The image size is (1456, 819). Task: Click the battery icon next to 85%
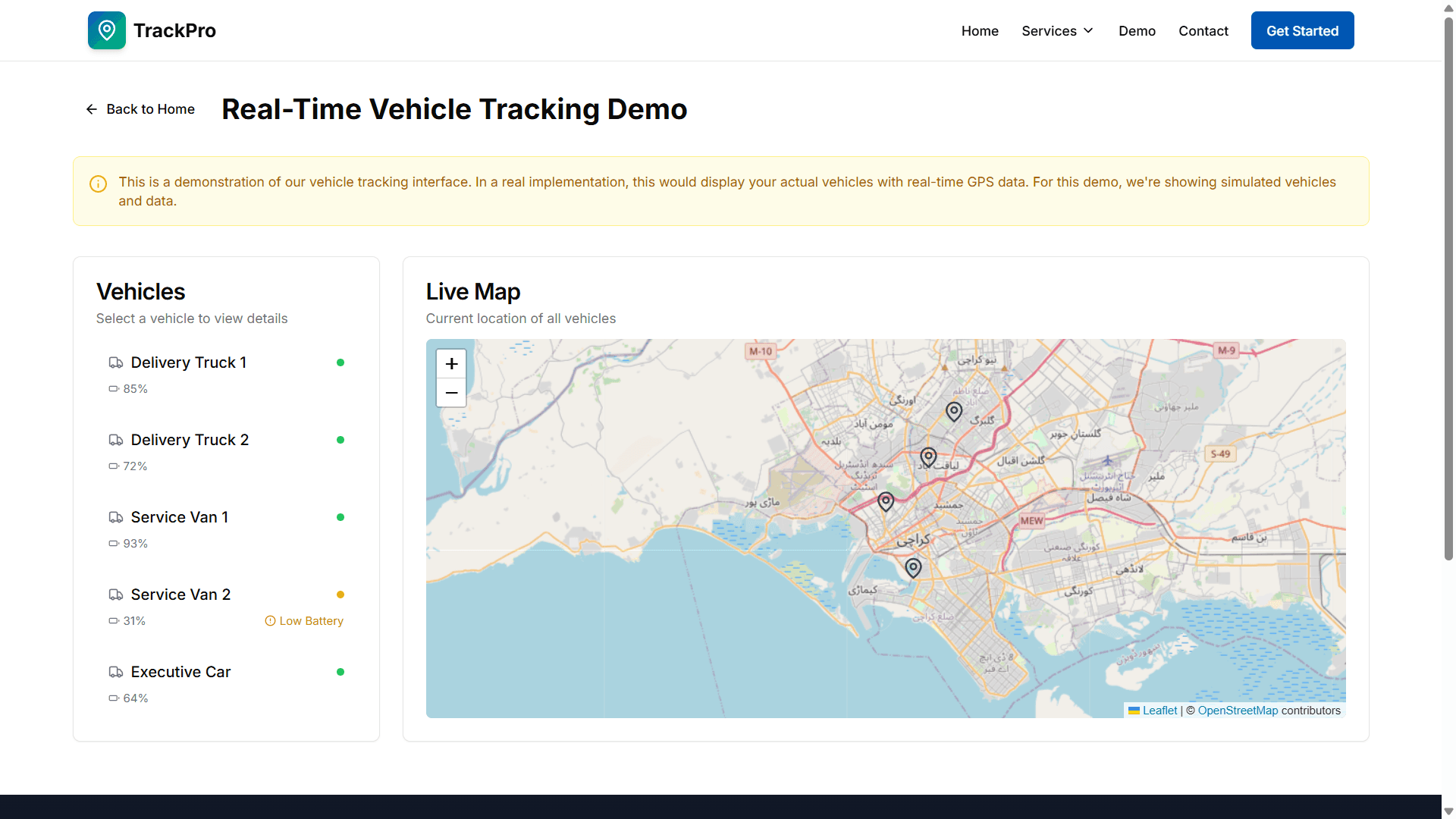(x=114, y=388)
